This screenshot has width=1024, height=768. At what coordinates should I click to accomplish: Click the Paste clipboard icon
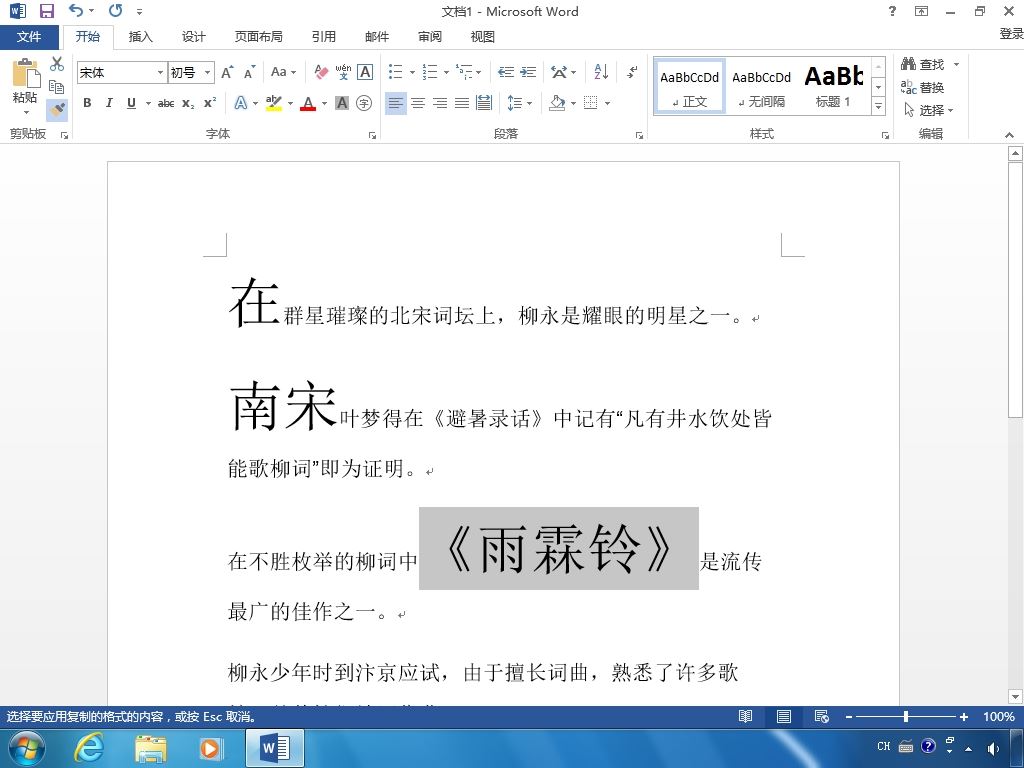[x=25, y=72]
